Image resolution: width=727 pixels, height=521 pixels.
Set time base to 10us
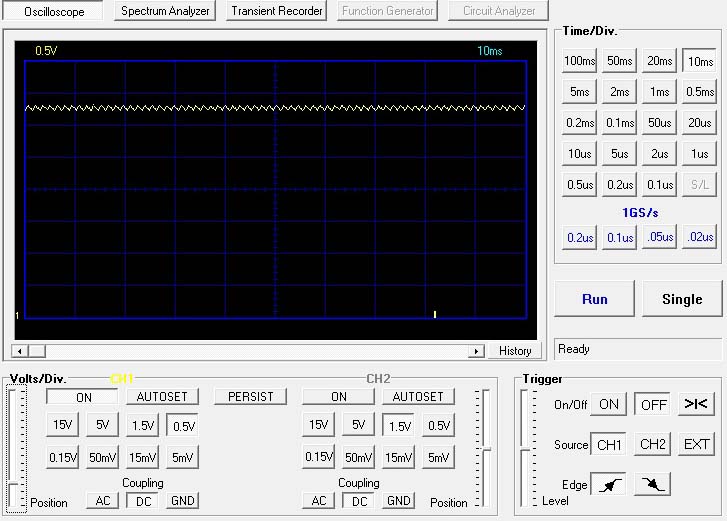tap(580, 153)
